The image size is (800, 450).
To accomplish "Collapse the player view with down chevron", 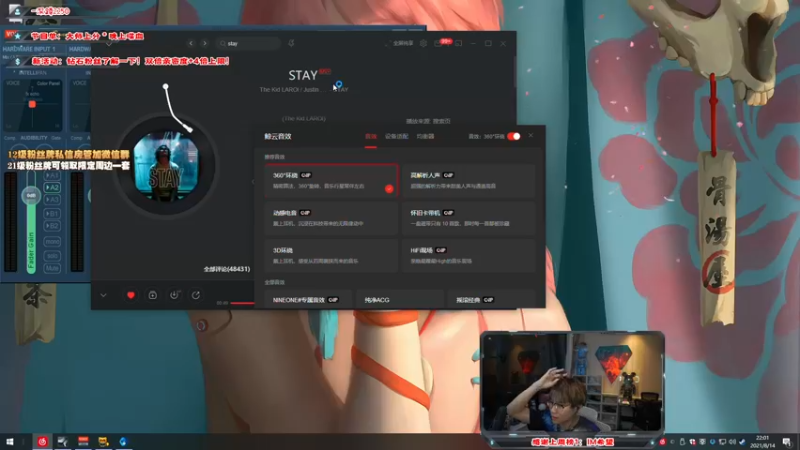I will (104, 295).
